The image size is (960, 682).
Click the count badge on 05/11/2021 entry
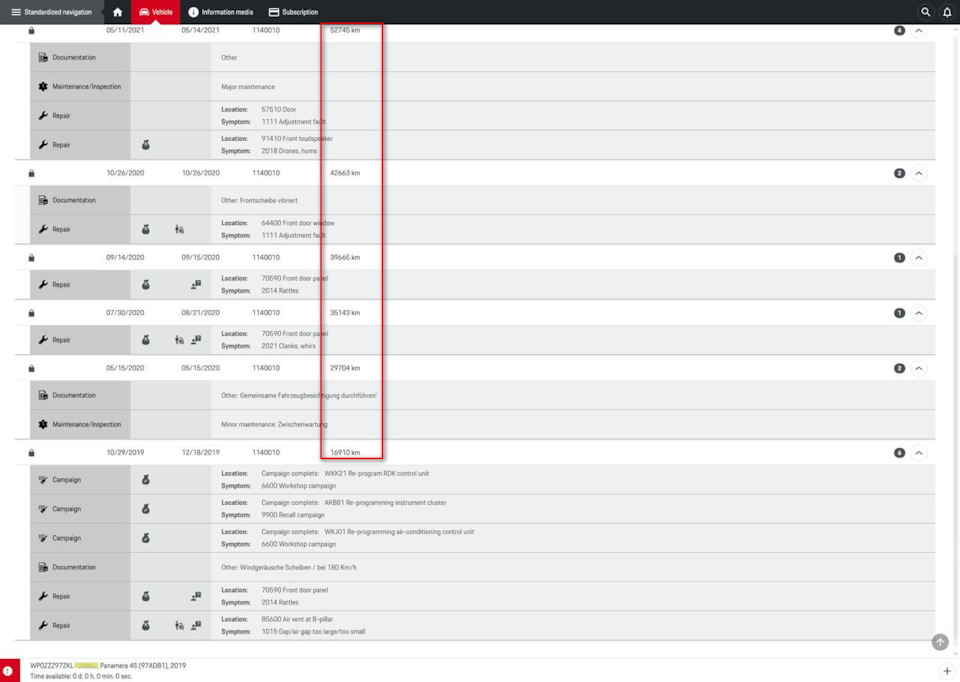(899, 31)
